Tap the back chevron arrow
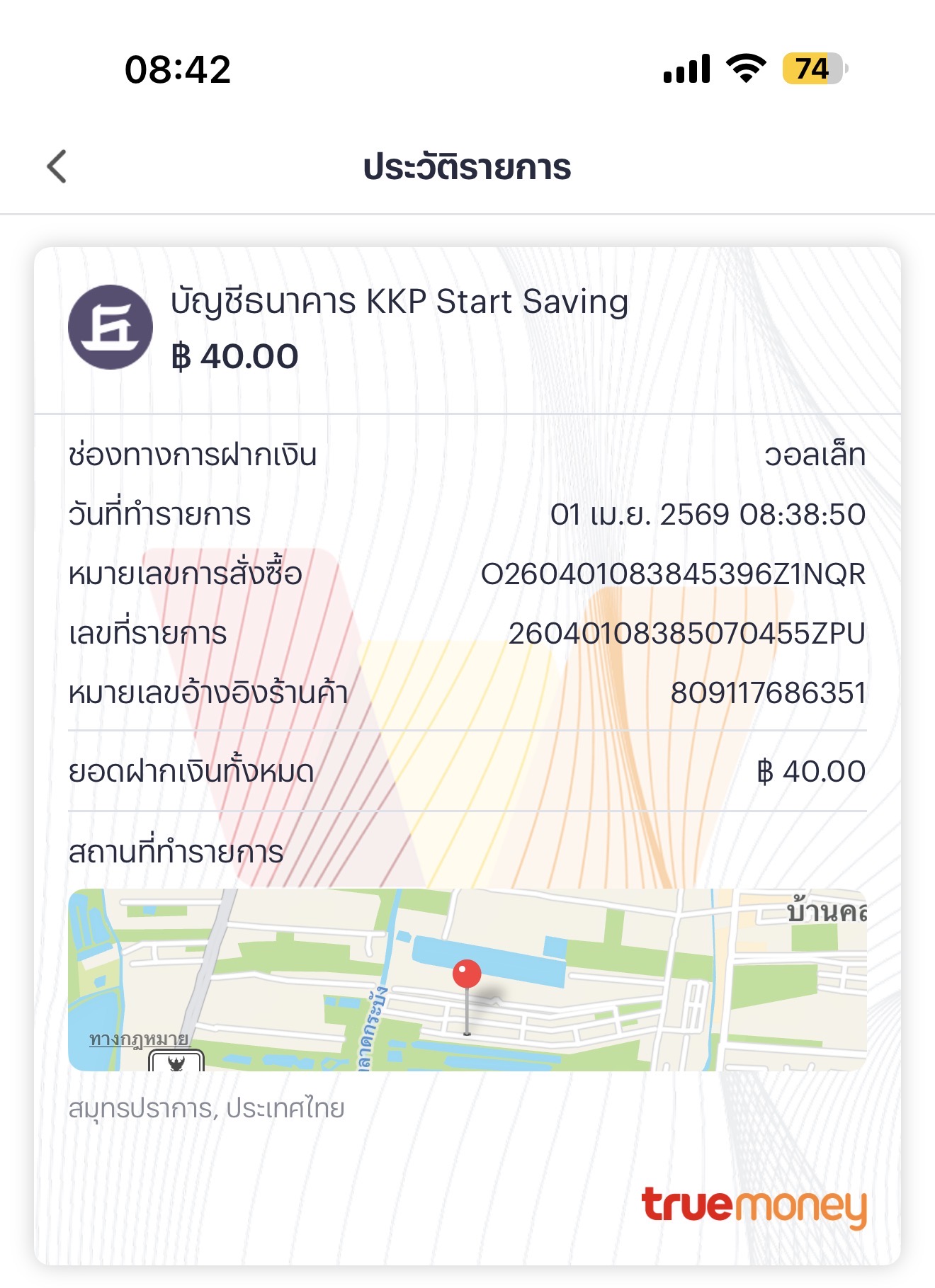This screenshot has width=935, height=1288. (x=57, y=166)
